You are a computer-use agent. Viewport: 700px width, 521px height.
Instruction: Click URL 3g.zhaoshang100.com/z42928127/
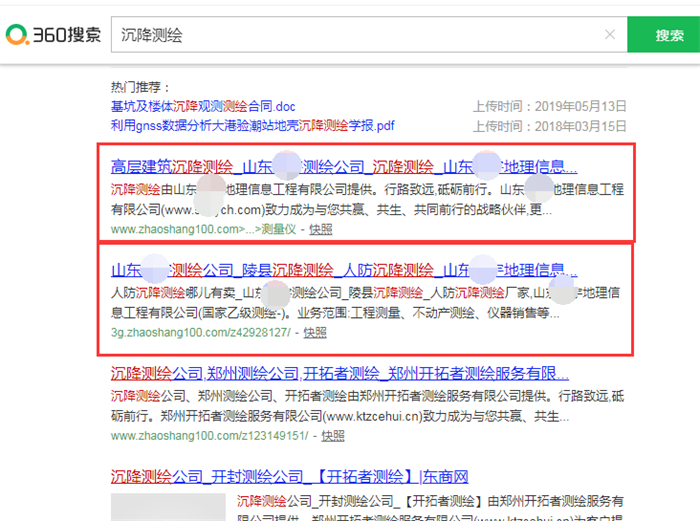coord(200,333)
